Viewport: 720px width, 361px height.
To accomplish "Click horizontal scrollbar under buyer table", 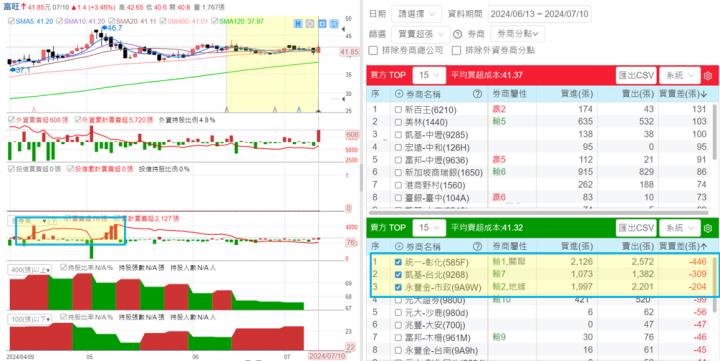I will (540, 213).
